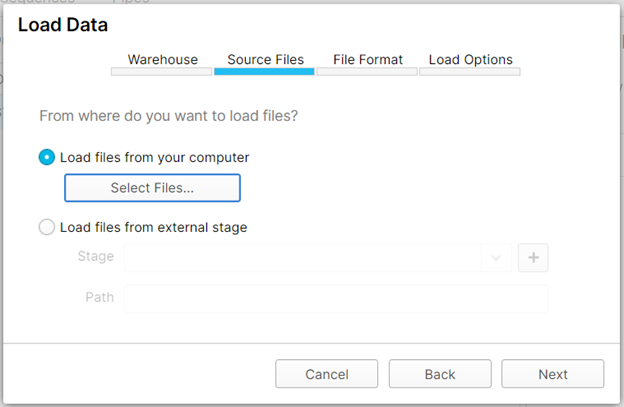Viewport: 624px width, 407px height.
Task: Jump to the Load Options step tab
Action: pos(470,64)
